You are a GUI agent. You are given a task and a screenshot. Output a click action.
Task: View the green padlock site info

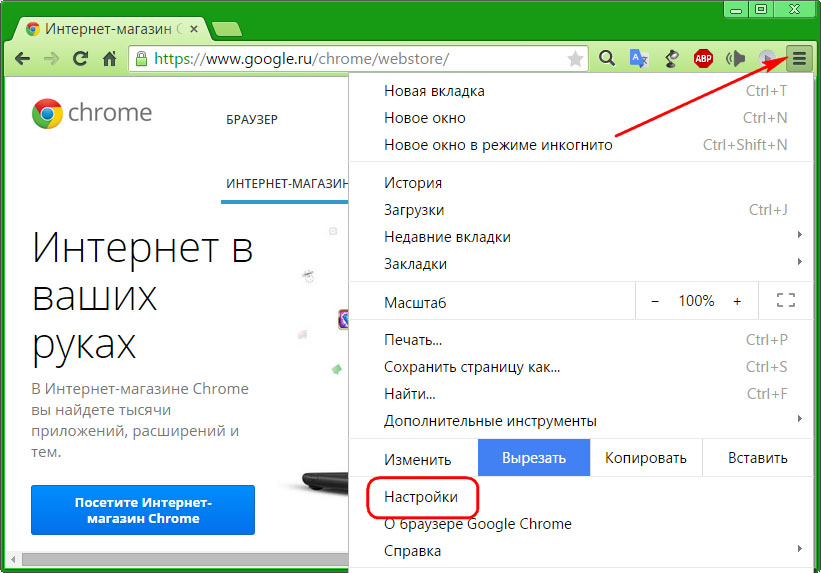click(x=141, y=59)
